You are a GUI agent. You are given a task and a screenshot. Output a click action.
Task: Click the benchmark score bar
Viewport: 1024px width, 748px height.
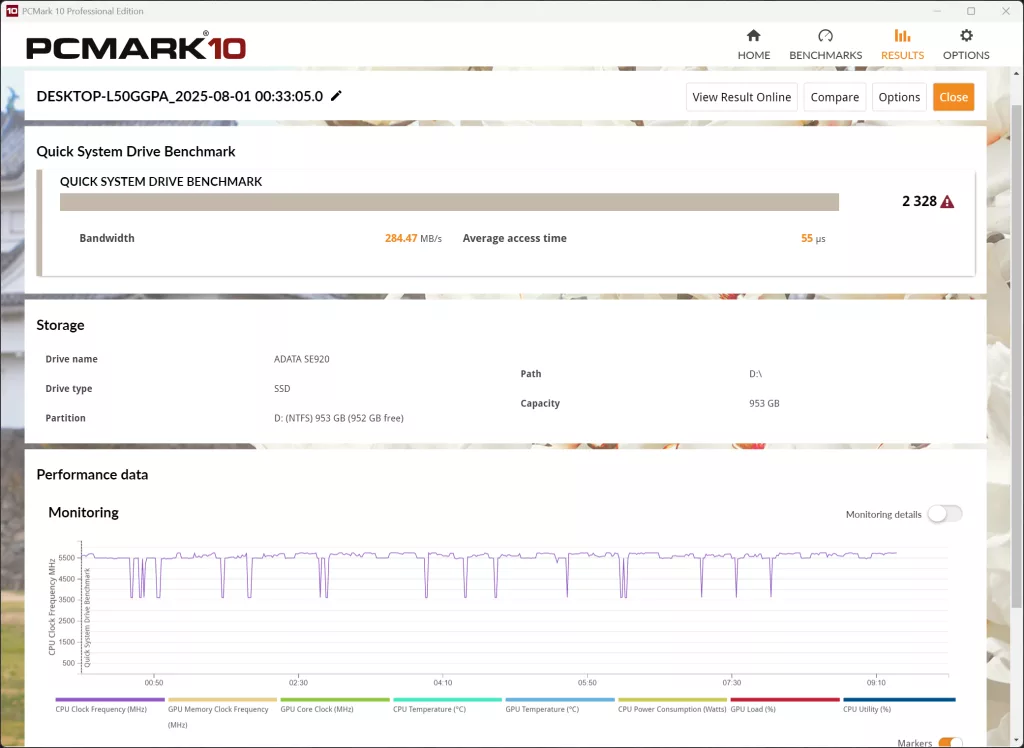pyautogui.click(x=449, y=202)
